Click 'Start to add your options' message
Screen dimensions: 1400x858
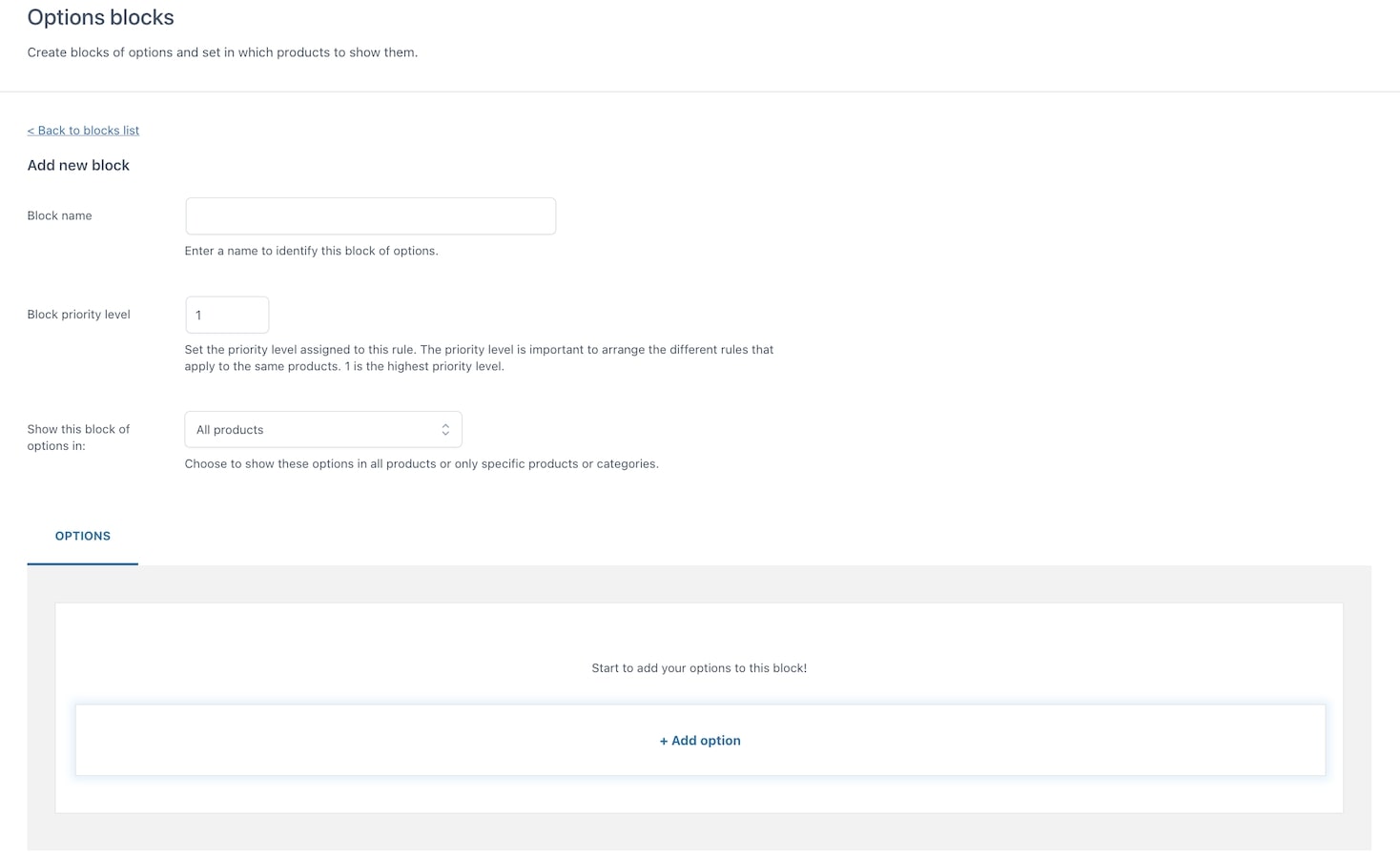pyautogui.click(x=699, y=668)
